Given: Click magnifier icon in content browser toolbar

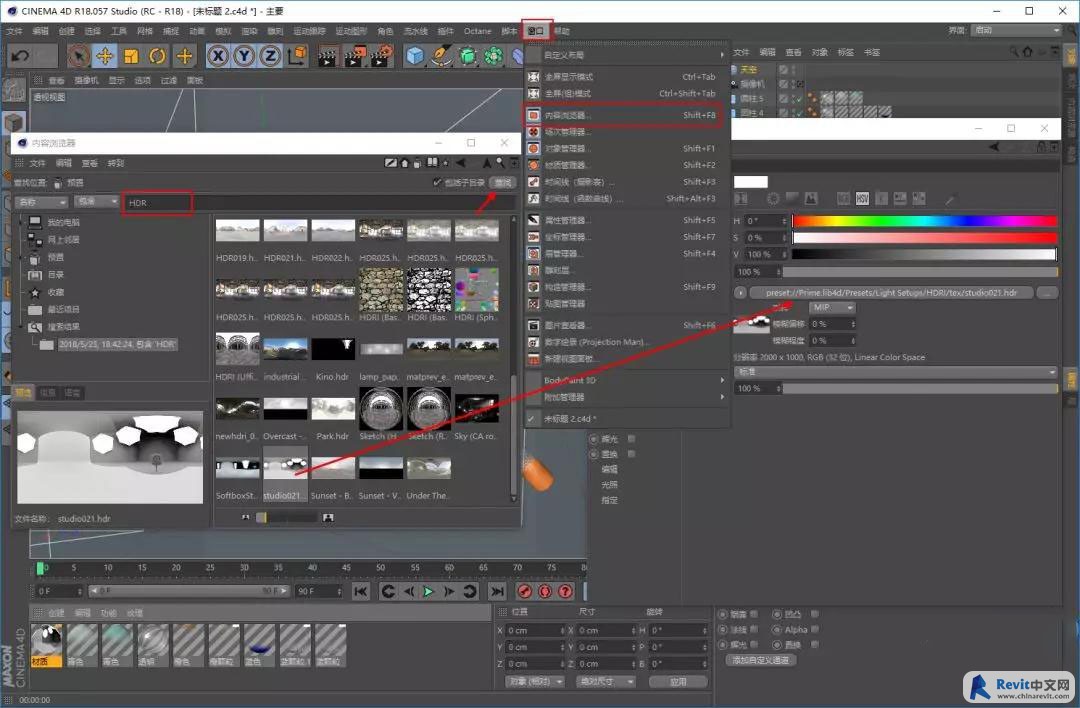Looking at the screenshot, I should [x=501, y=163].
